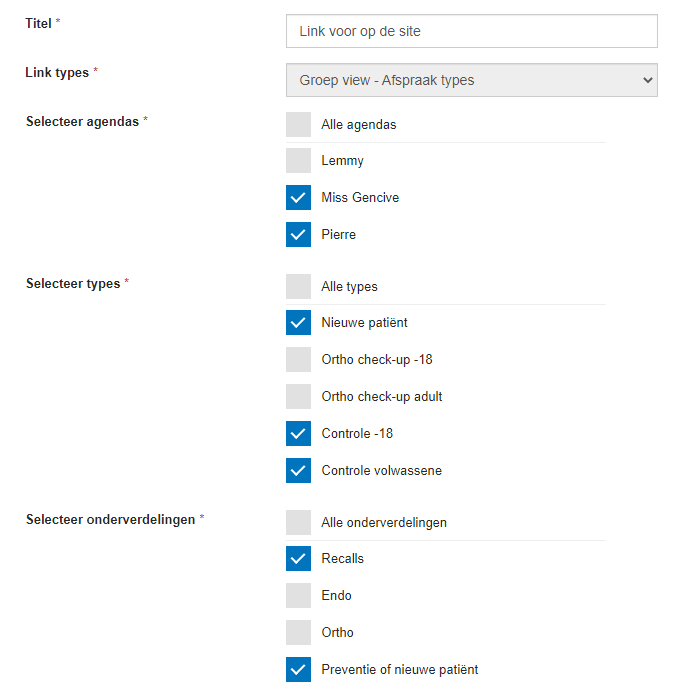
Task: Disable the Controle volwassene checkbox
Action: point(298,471)
